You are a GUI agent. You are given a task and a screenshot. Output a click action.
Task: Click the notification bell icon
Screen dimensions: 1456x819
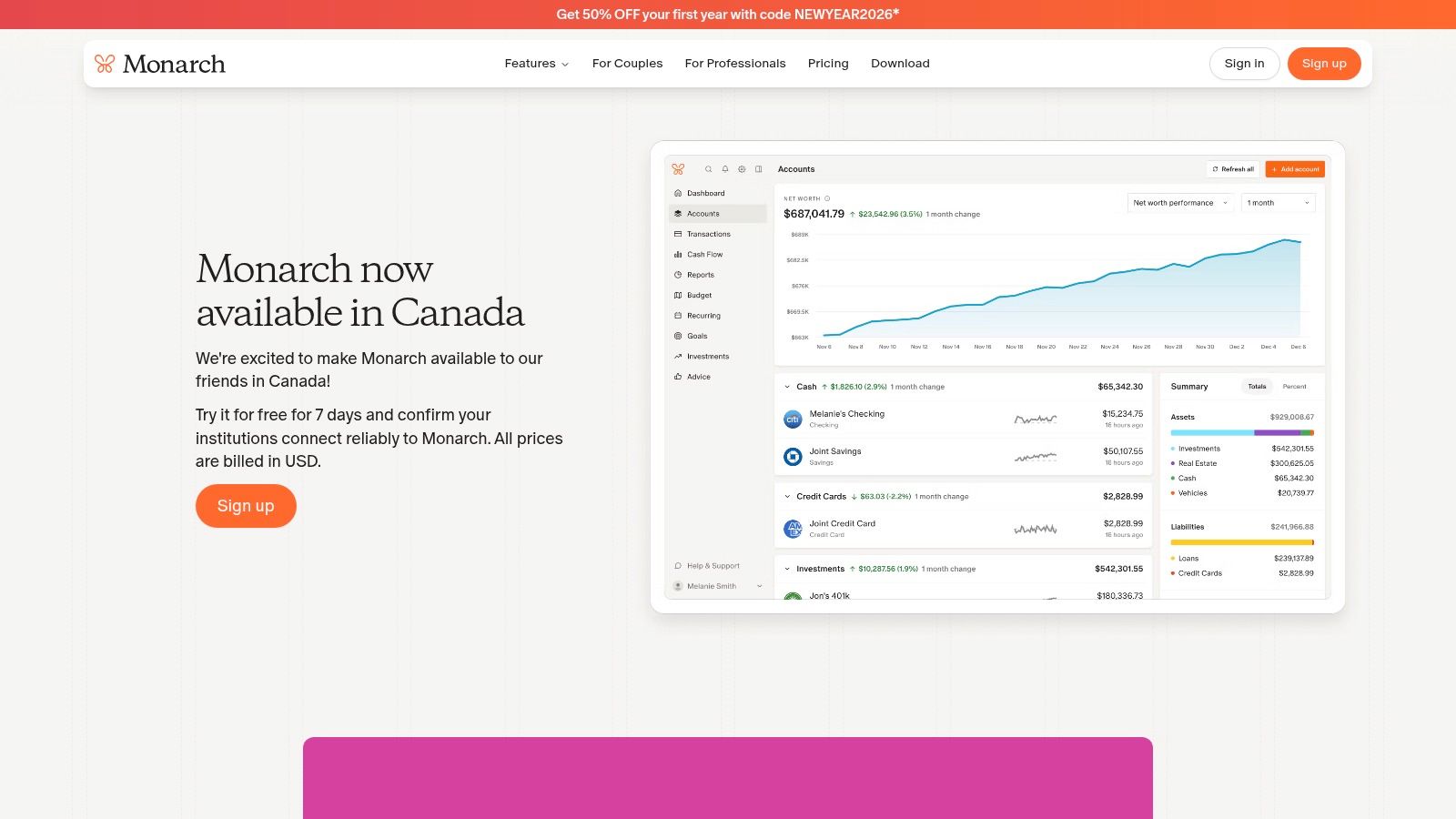(x=725, y=169)
